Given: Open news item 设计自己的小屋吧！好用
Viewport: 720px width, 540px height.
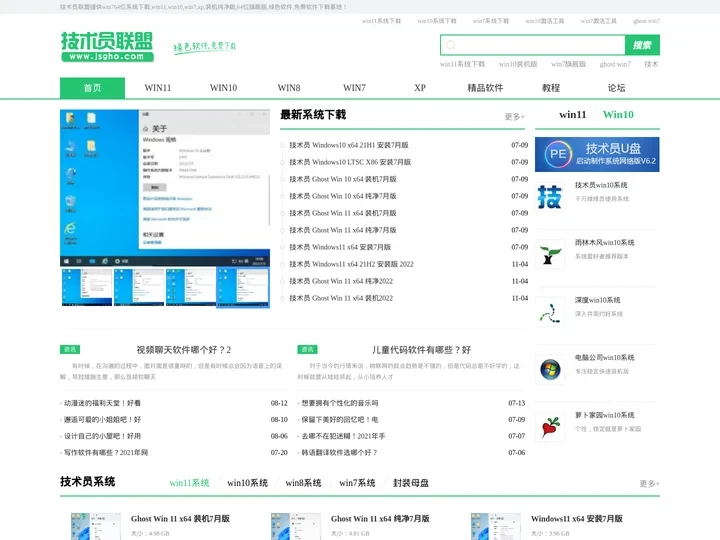Looking at the screenshot, I should [102, 436].
